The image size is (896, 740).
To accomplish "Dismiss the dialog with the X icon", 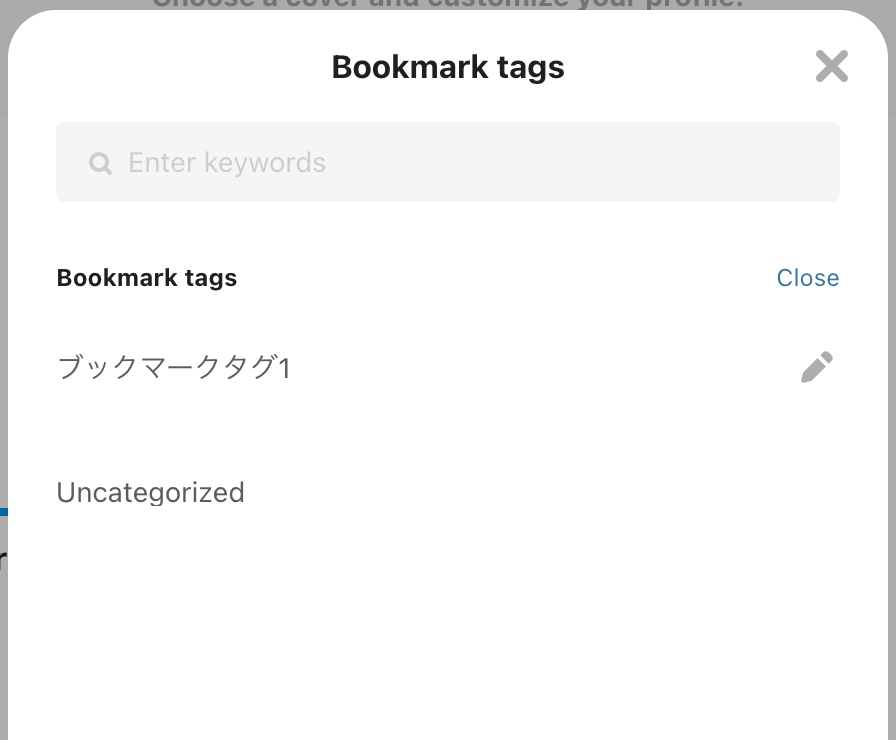I will point(831,66).
